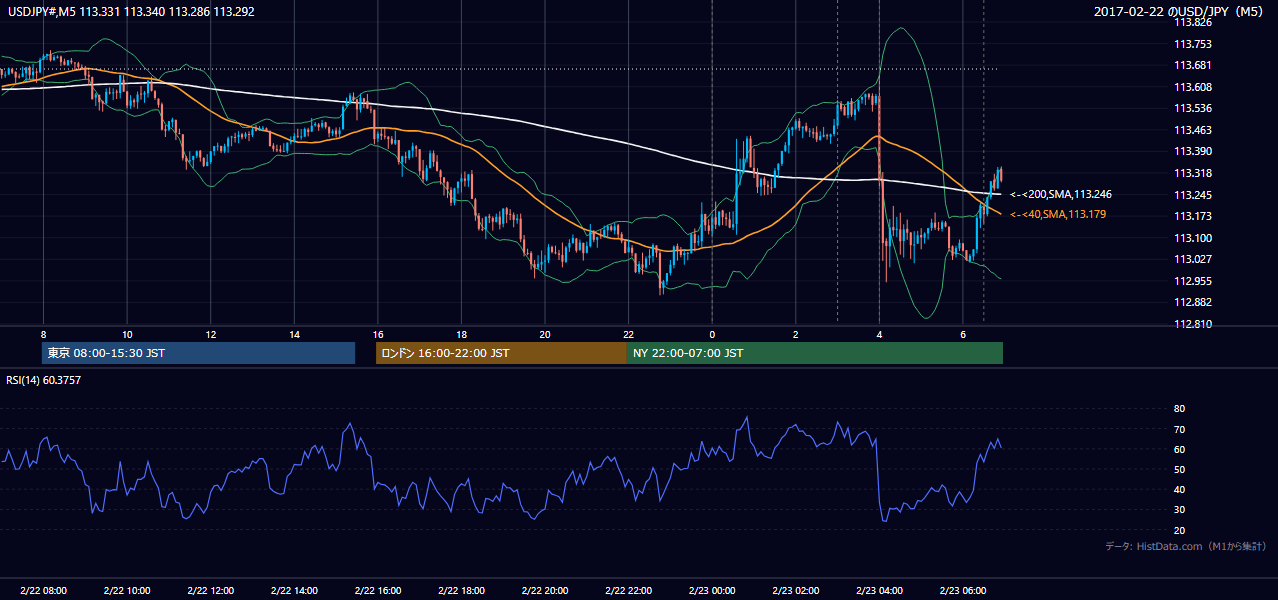Click the 2/22 18:00 date label

(461, 591)
